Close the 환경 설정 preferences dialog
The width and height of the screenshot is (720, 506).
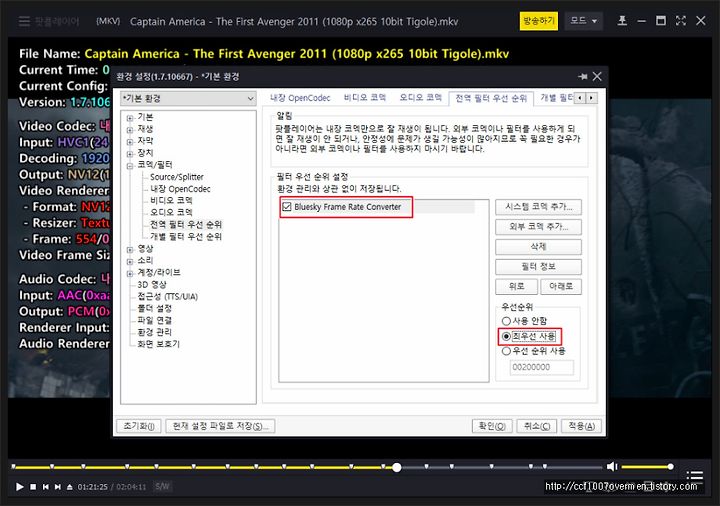coord(597,77)
